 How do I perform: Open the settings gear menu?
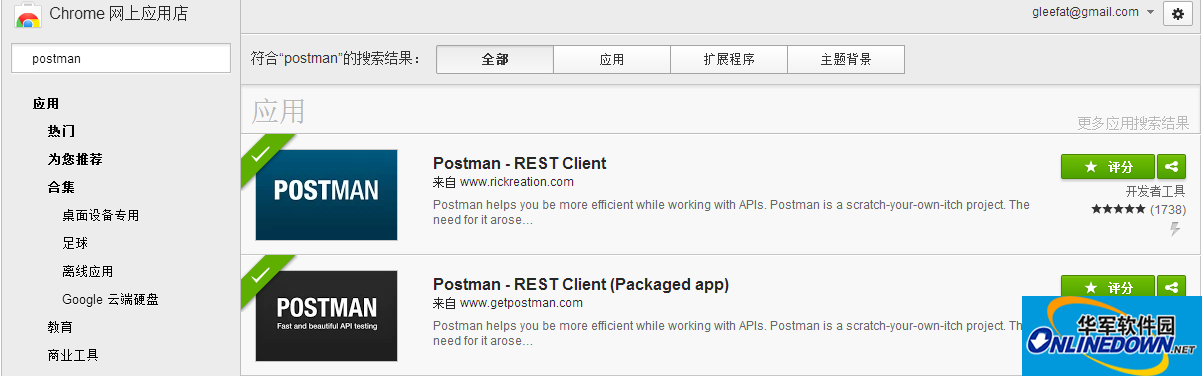coord(1179,15)
